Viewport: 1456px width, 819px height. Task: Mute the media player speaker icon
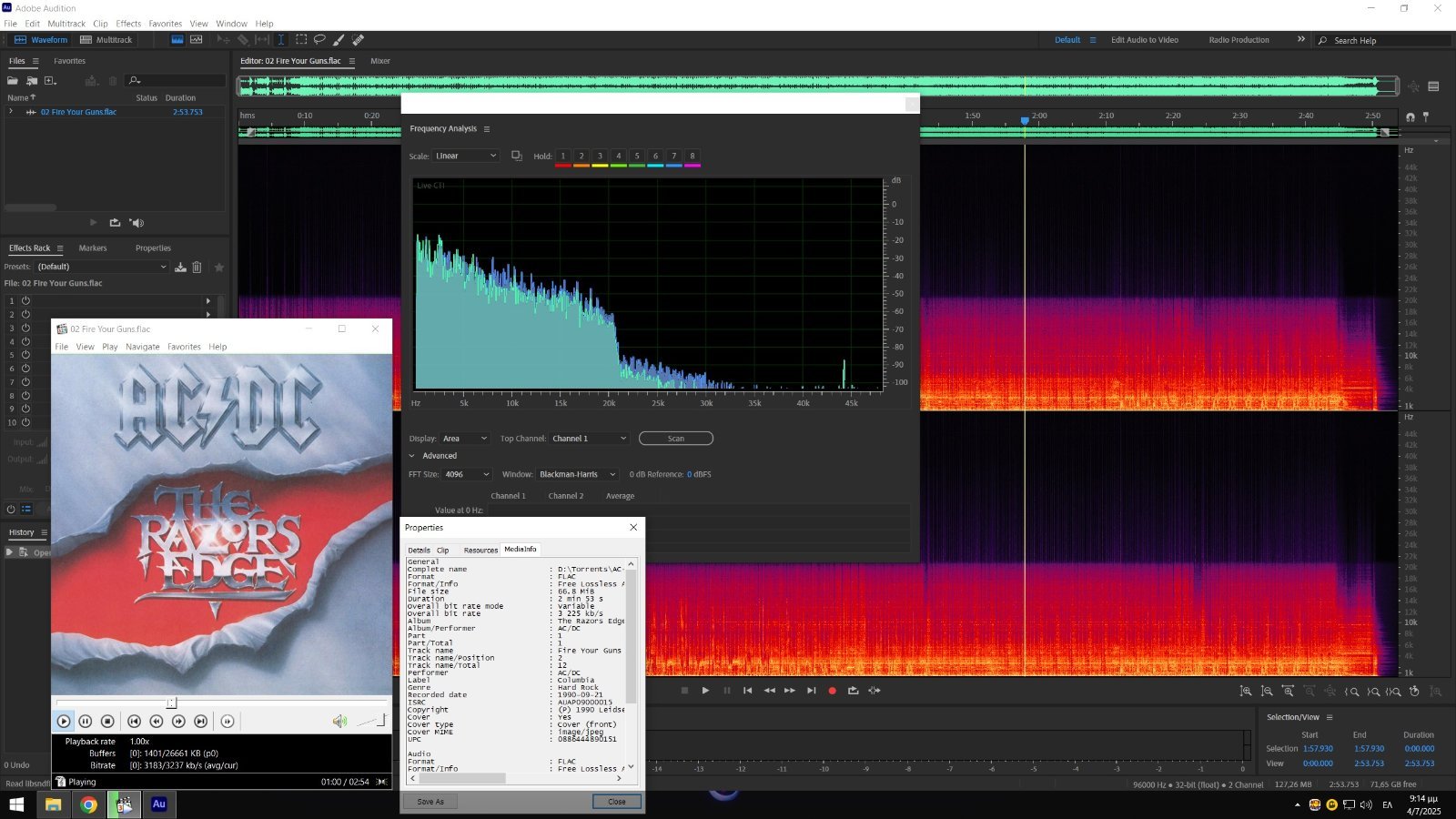[339, 722]
